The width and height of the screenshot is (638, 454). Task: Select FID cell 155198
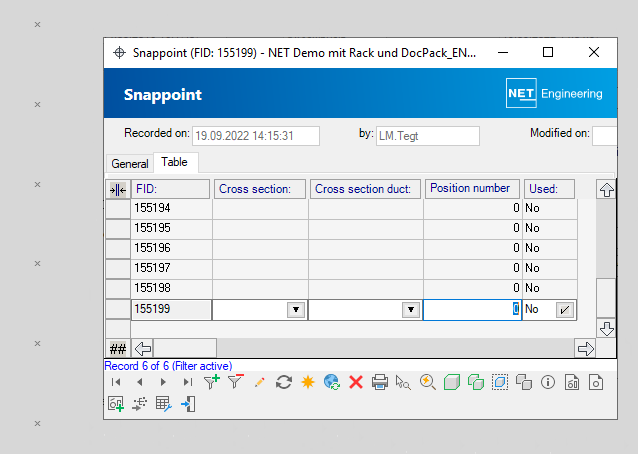(x=171, y=288)
